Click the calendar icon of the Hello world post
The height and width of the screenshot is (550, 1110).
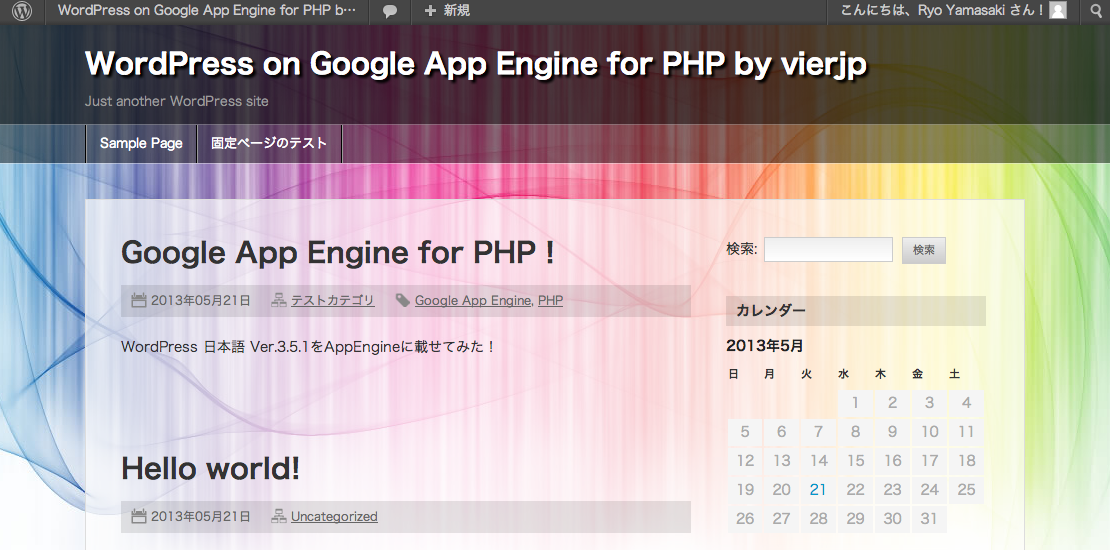click(139, 516)
